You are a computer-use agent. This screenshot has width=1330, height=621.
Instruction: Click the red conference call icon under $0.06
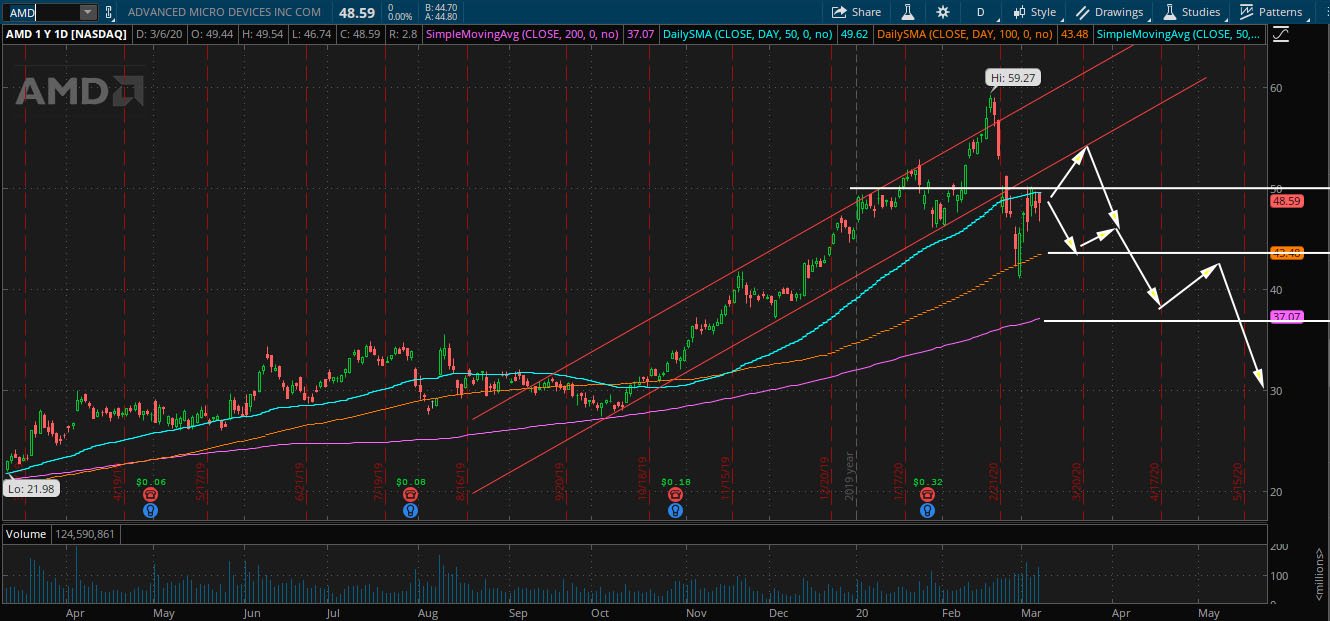[x=151, y=495]
